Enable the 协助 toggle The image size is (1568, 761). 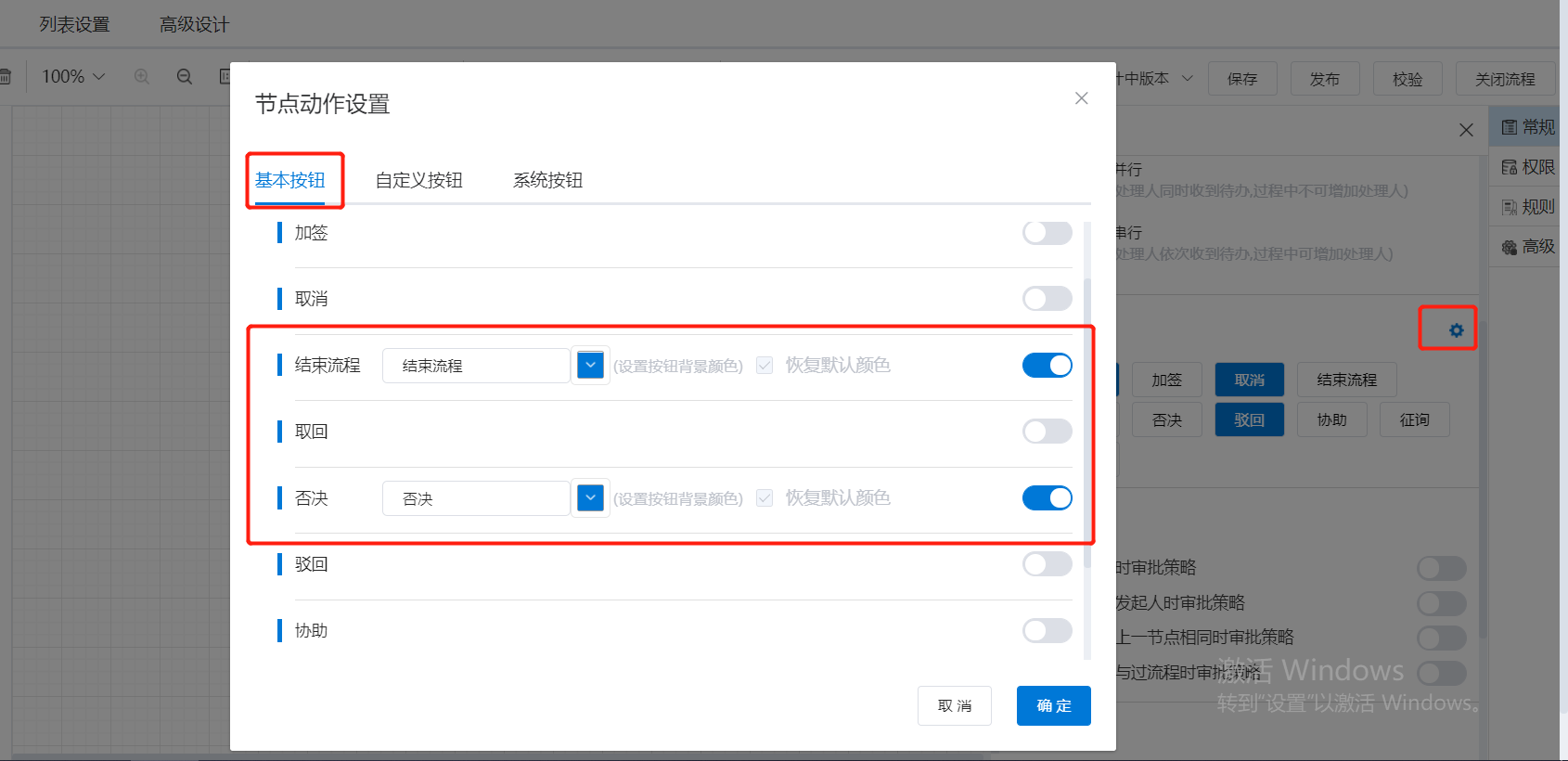(x=1047, y=631)
